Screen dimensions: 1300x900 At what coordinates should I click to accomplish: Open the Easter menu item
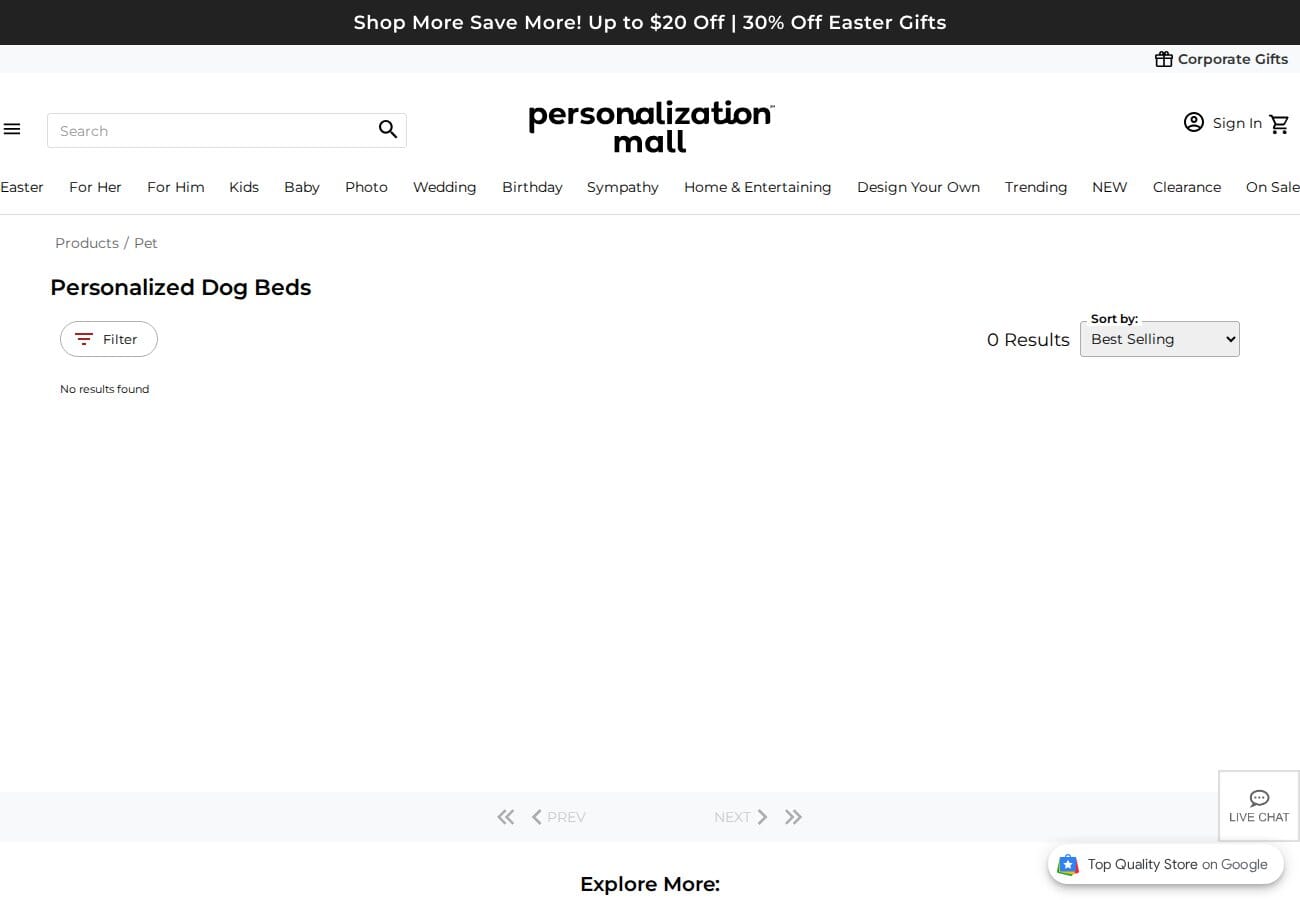[21, 187]
